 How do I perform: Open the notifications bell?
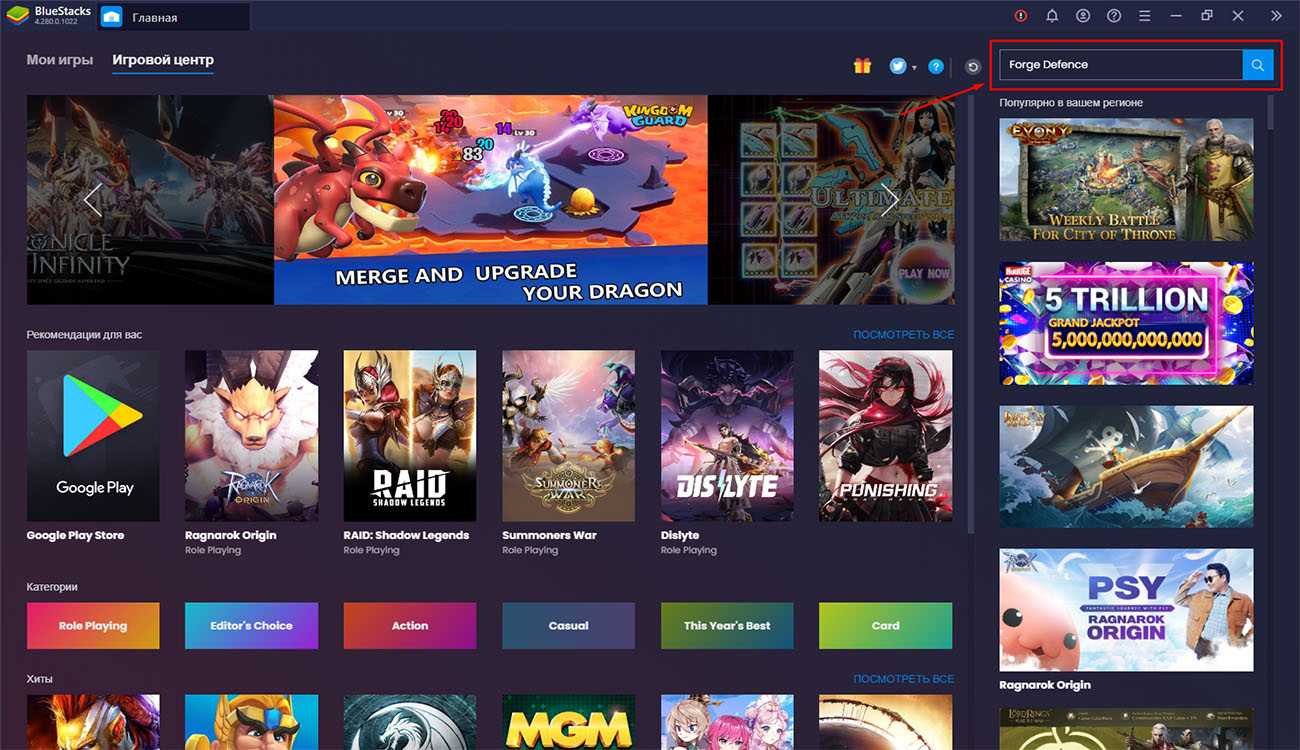click(x=1052, y=16)
